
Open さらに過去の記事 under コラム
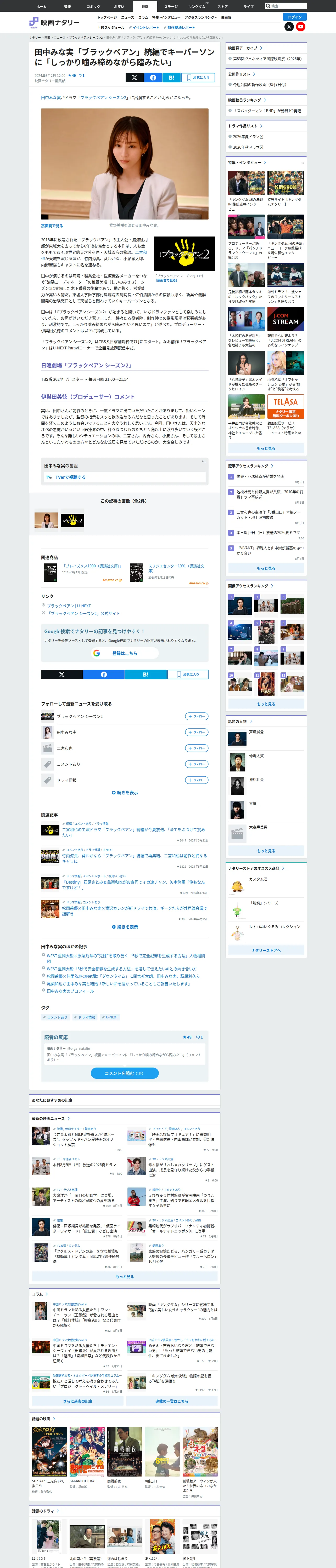click(x=77, y=1401)
